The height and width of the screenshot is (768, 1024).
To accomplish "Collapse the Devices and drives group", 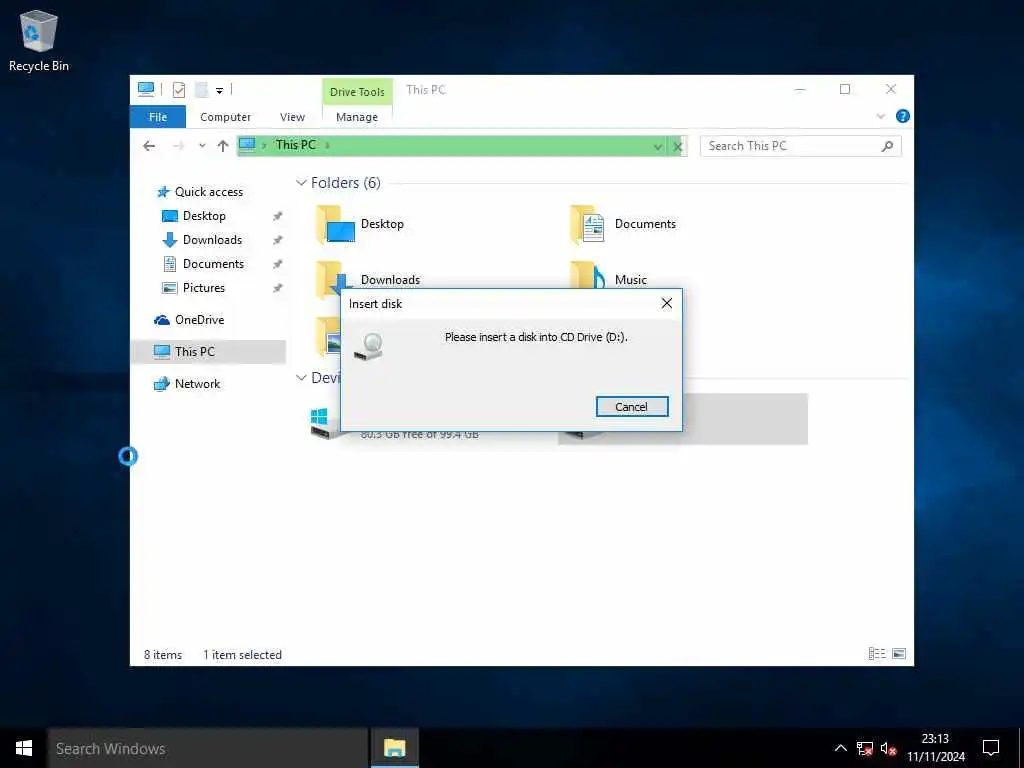I will 301,377.
